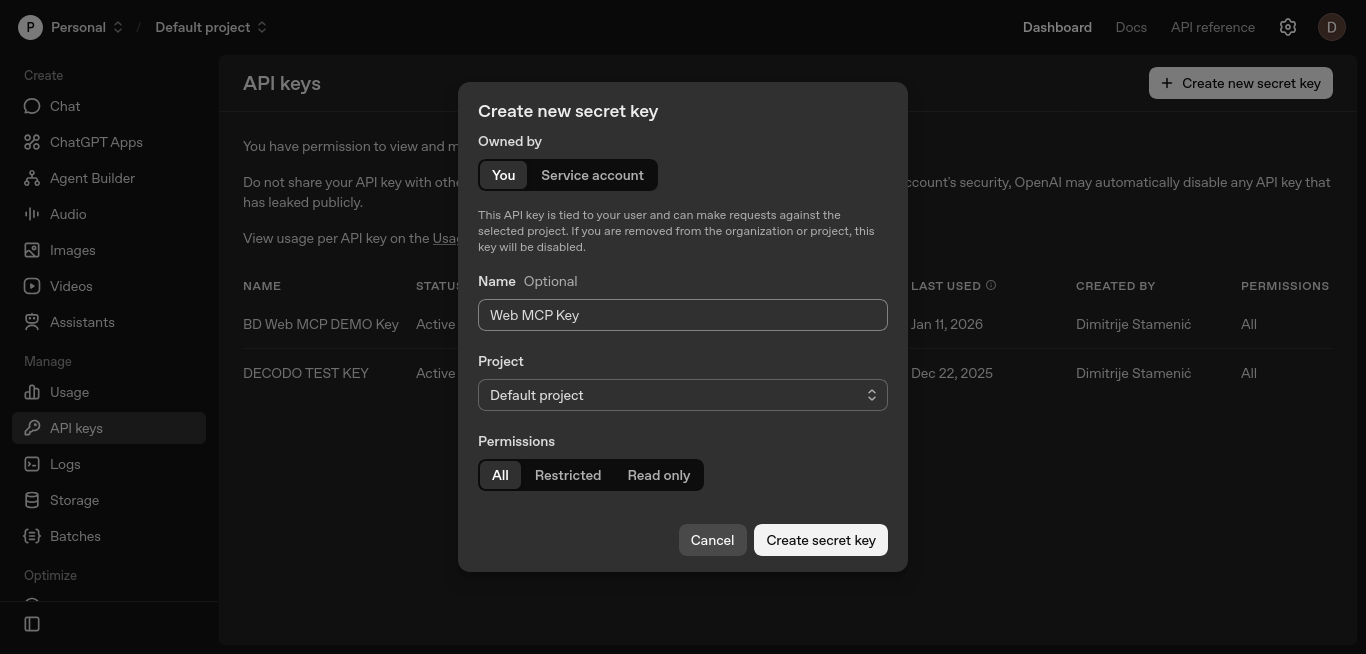Clear the Name input field
Image resolution: width=1366 pixels, height=654 pixels.
683,315
